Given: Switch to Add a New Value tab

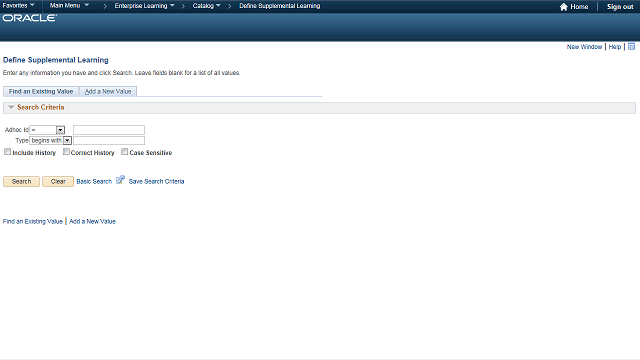Looking at the screenshot, I should (108, 91).
